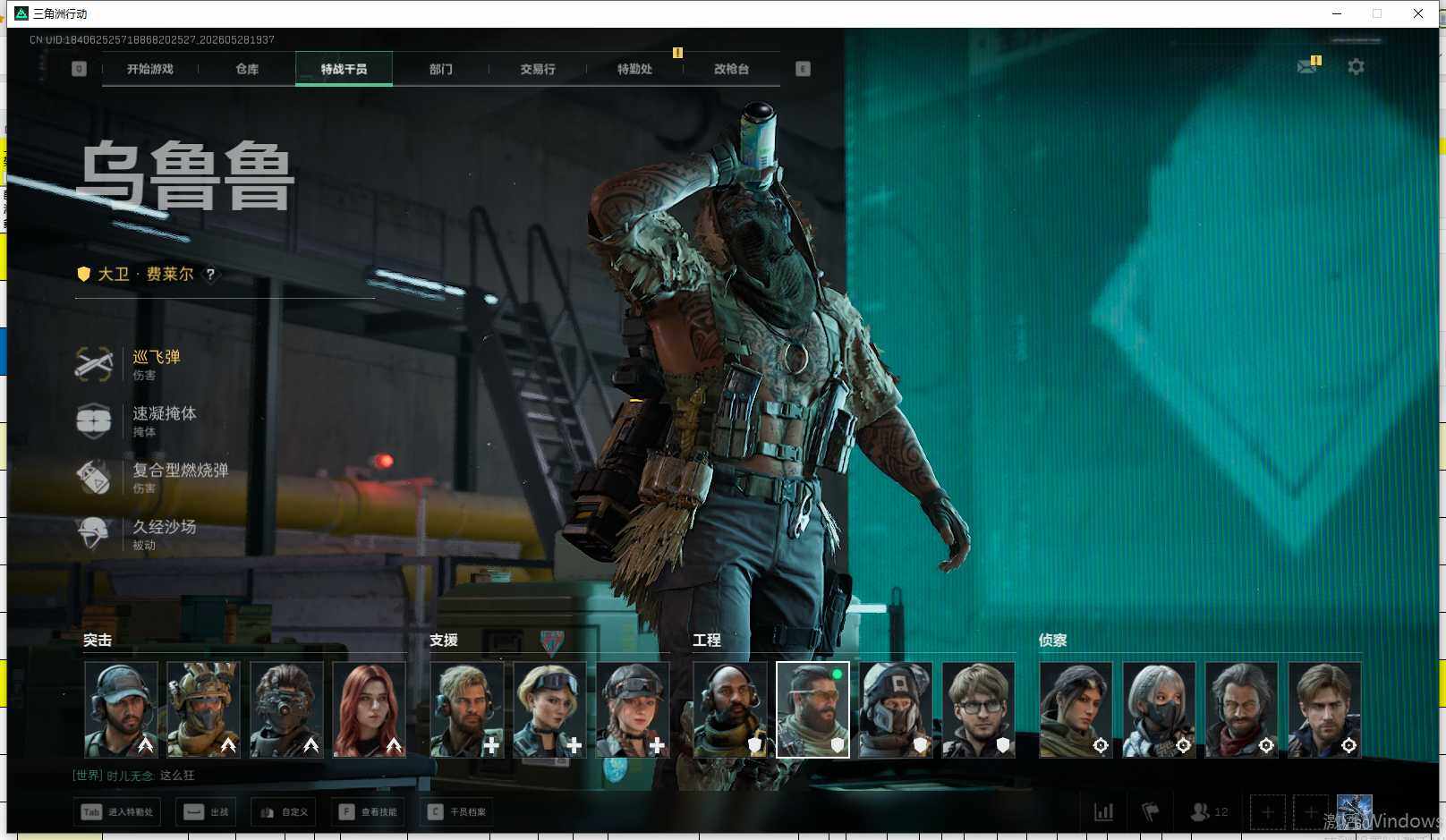Open the world chat message line
Viewport: 1446px width, 840px height.
coord(133,776)
